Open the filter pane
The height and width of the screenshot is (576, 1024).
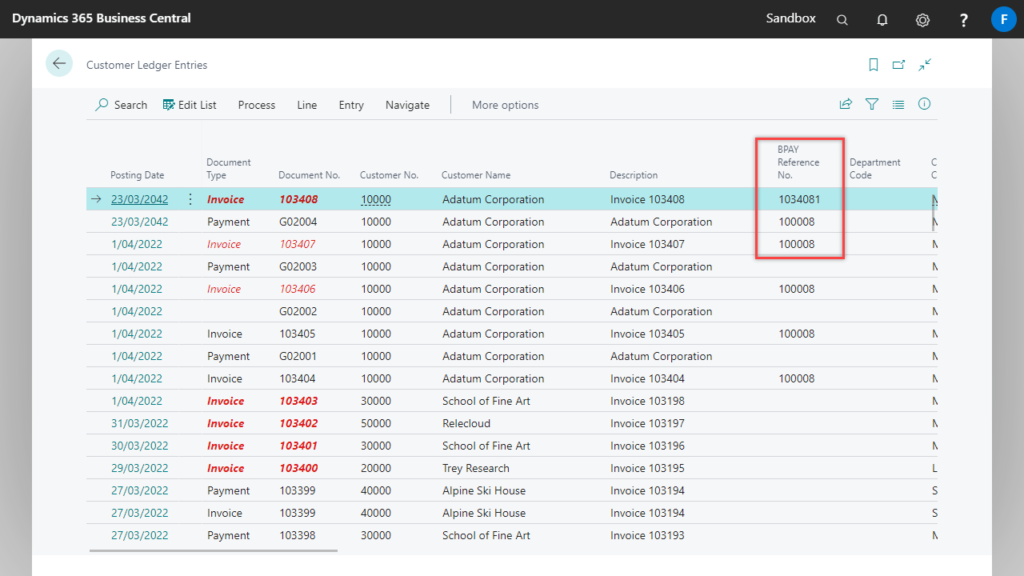point(871,103)
